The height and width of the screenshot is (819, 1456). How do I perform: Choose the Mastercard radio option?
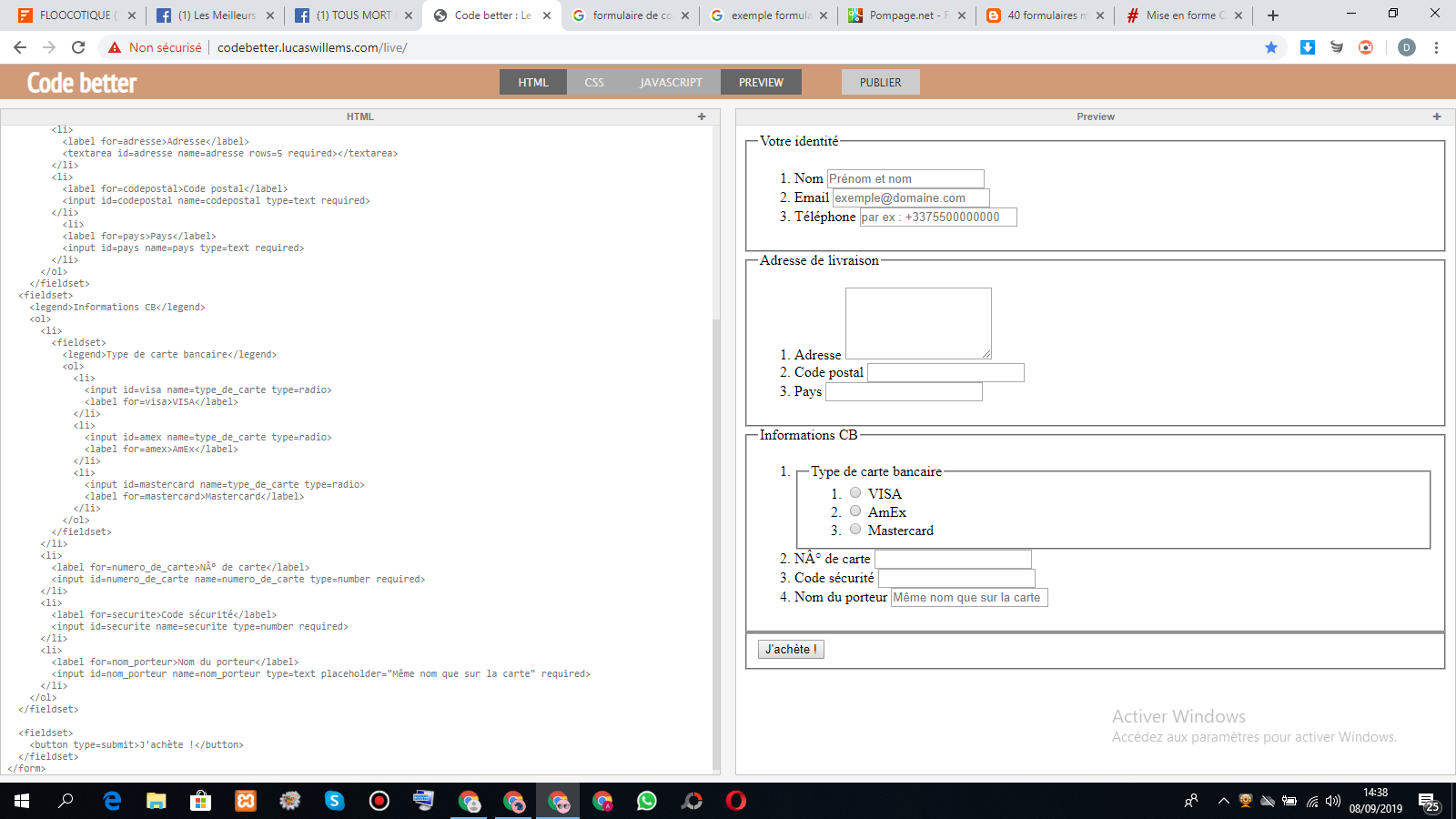click(855, 529)
